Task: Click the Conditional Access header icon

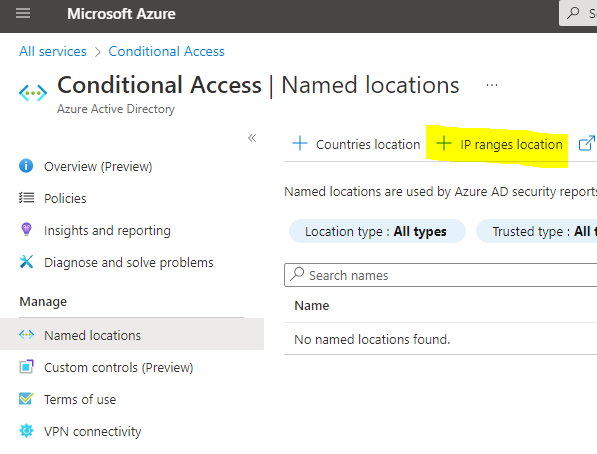Action: [x=33, y=93]
